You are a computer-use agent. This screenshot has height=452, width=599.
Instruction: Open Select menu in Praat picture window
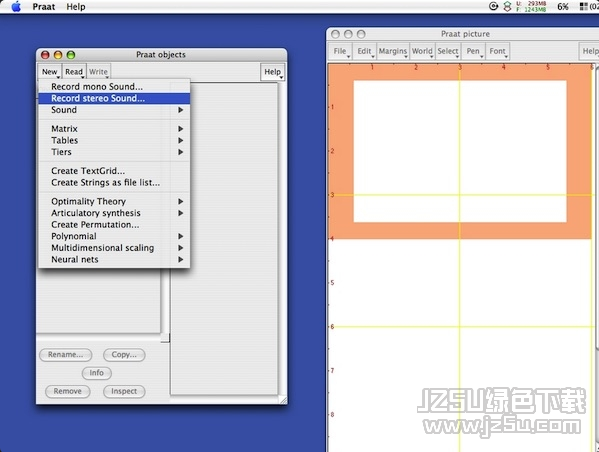[x=448, y=51]
